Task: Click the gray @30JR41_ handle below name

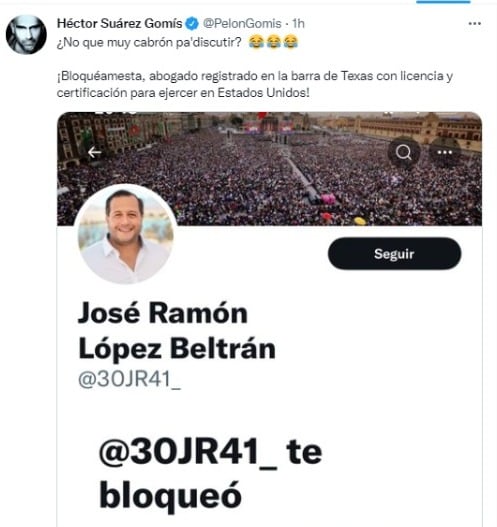Action: click(x=129, y=379)
